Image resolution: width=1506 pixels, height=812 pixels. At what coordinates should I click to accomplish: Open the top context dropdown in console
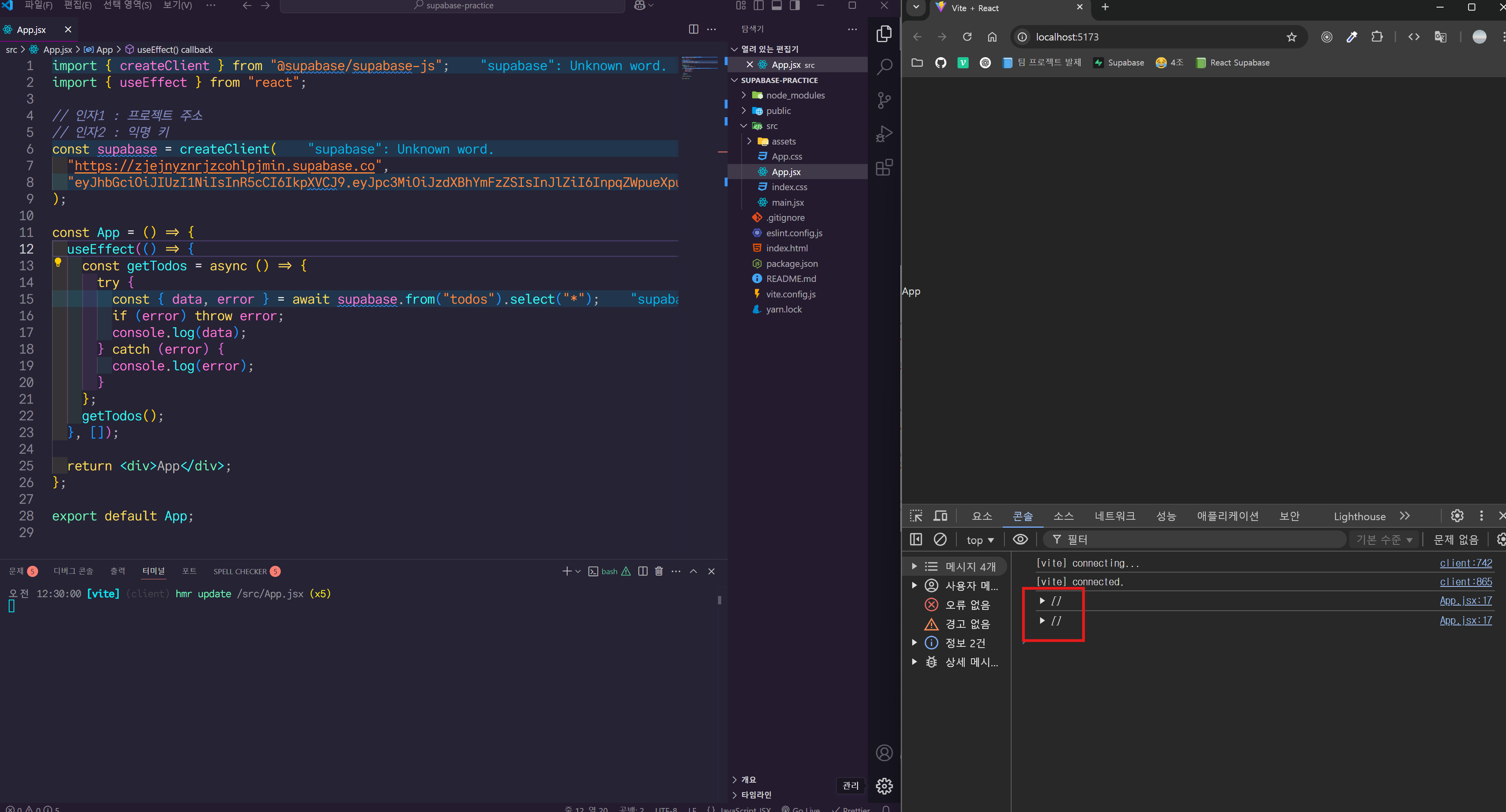(x=980, y=540)
